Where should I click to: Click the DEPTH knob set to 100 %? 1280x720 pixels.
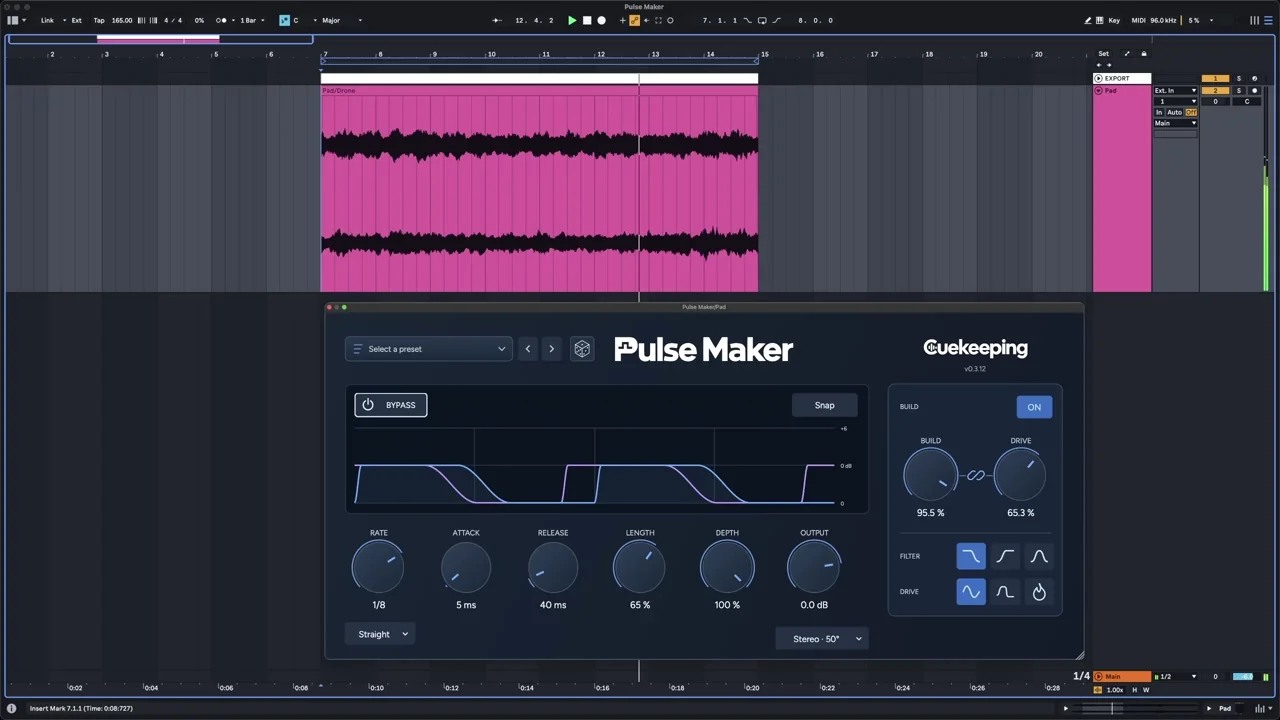727,568
